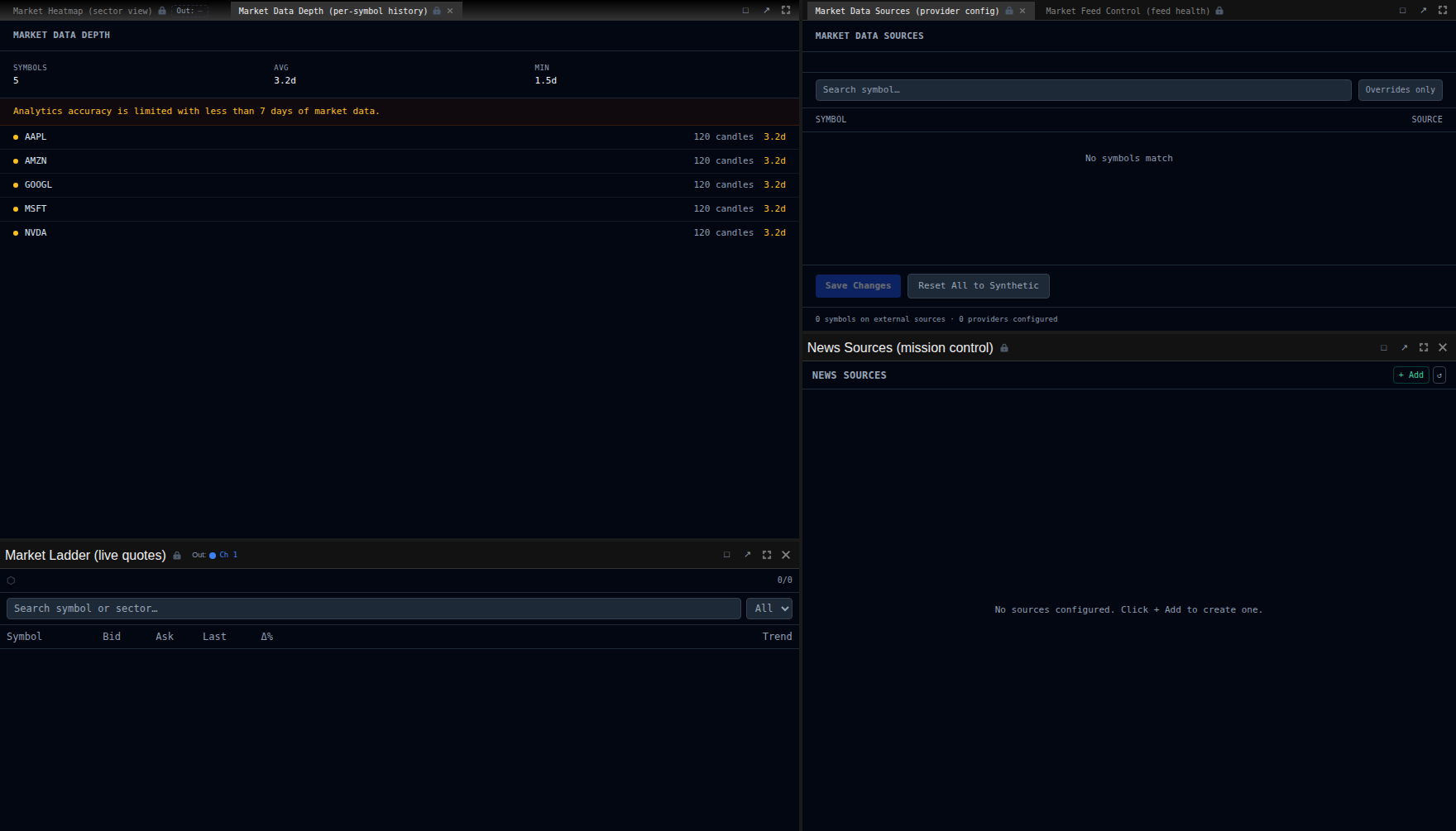Click the 3.2d value on the AAPL row
The image size is (1456, 831).
(x=774, y=137)
